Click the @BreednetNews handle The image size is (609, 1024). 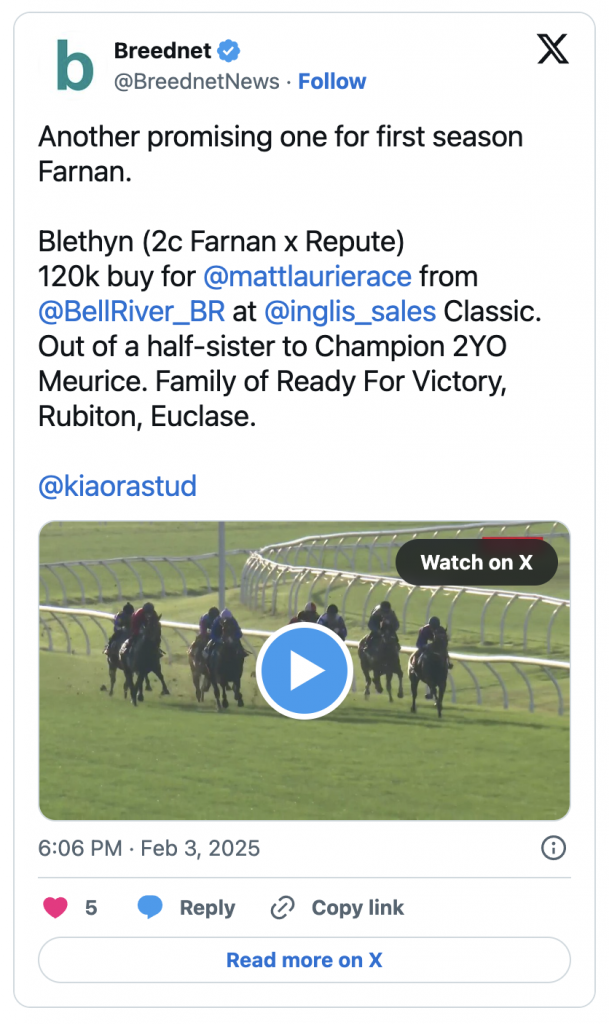pyautogui.click(x=196, y=82)
